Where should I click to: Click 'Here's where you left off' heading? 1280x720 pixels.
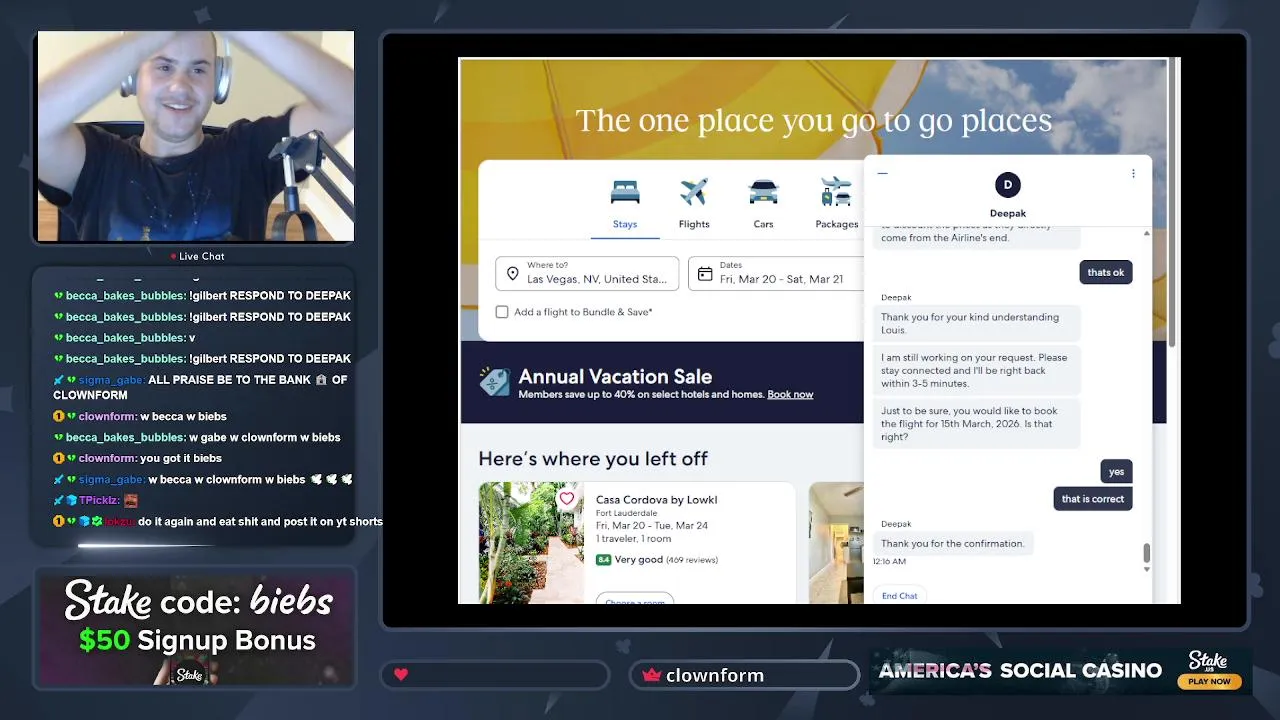[593, 458]
